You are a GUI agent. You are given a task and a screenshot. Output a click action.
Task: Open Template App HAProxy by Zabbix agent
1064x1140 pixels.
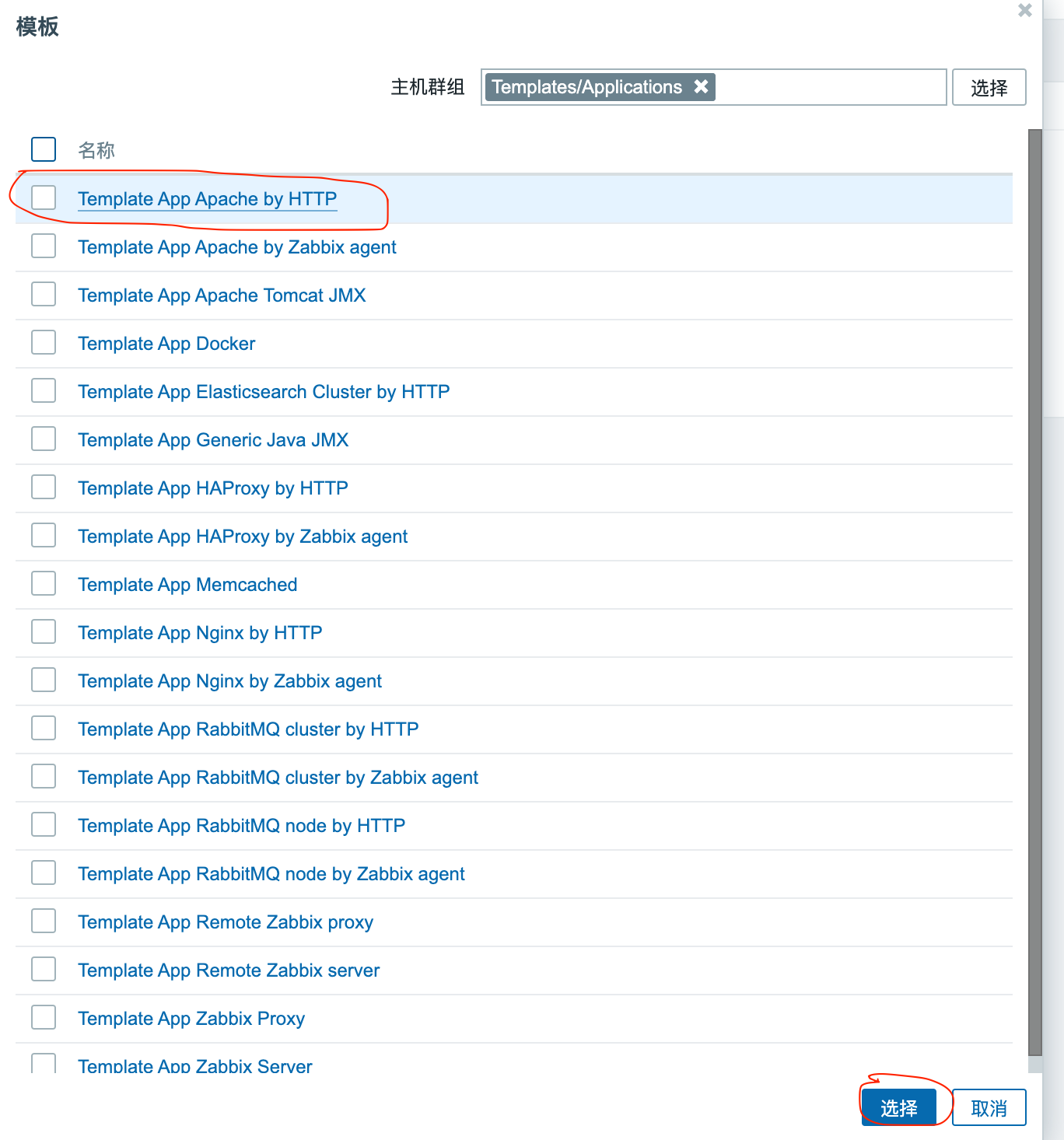pyautogui.click(x=243, y=536)
